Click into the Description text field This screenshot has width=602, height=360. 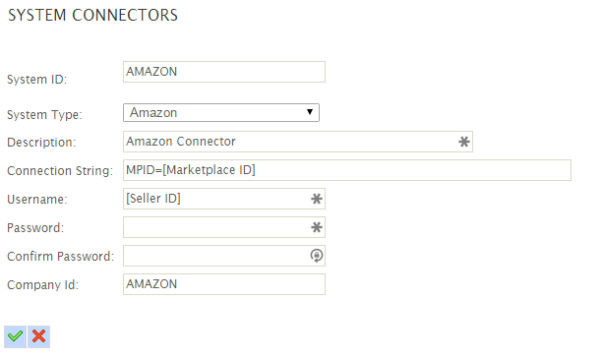(298, 142)
